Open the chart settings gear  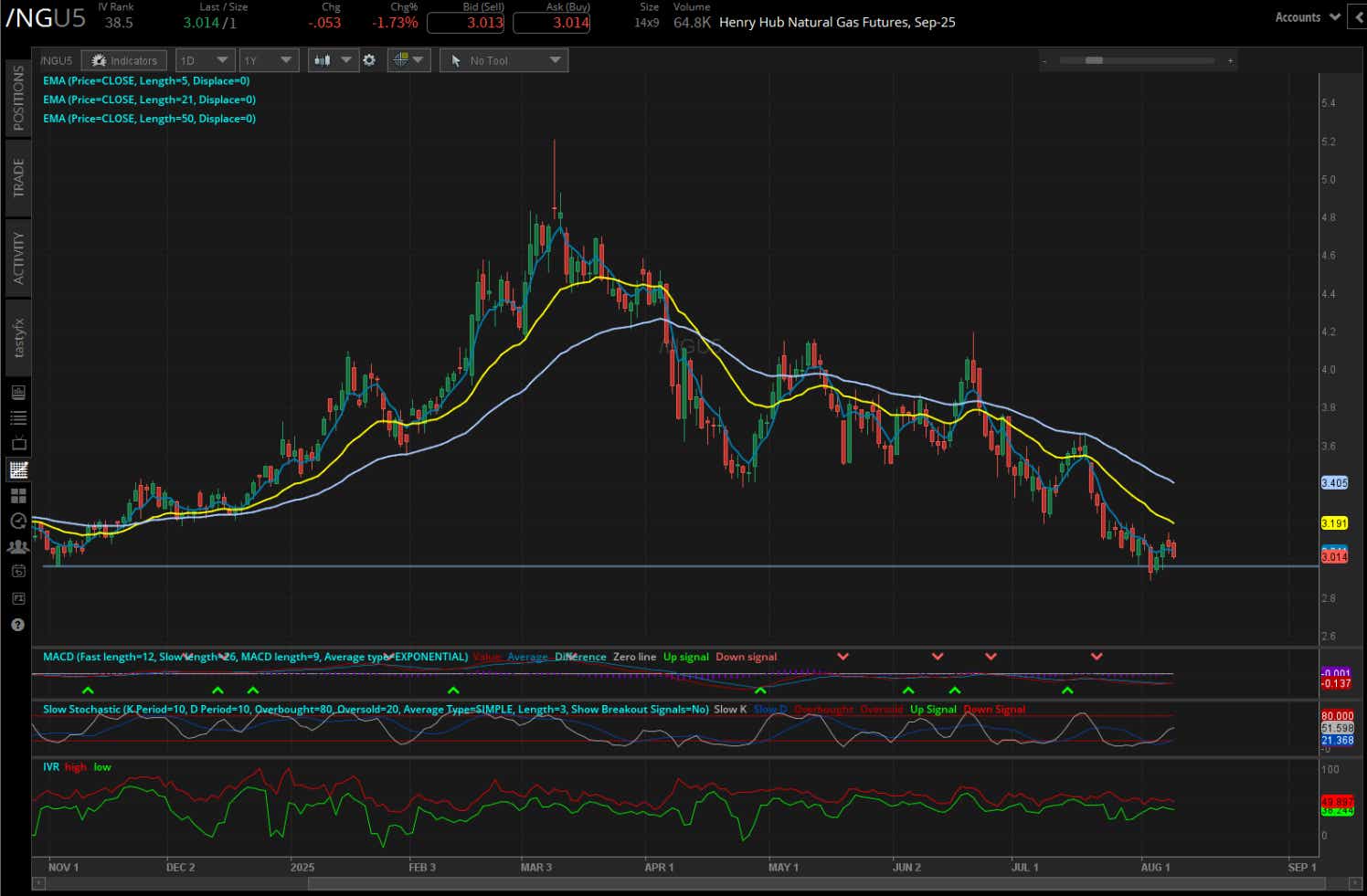tap(370, 60)
